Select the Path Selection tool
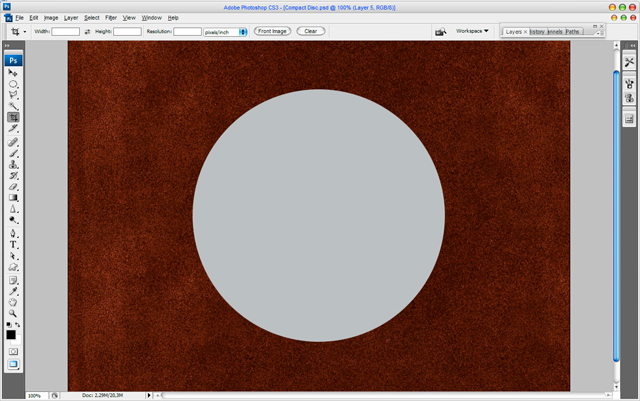Screen dimensions: 640x401 (x=13, y=256)
